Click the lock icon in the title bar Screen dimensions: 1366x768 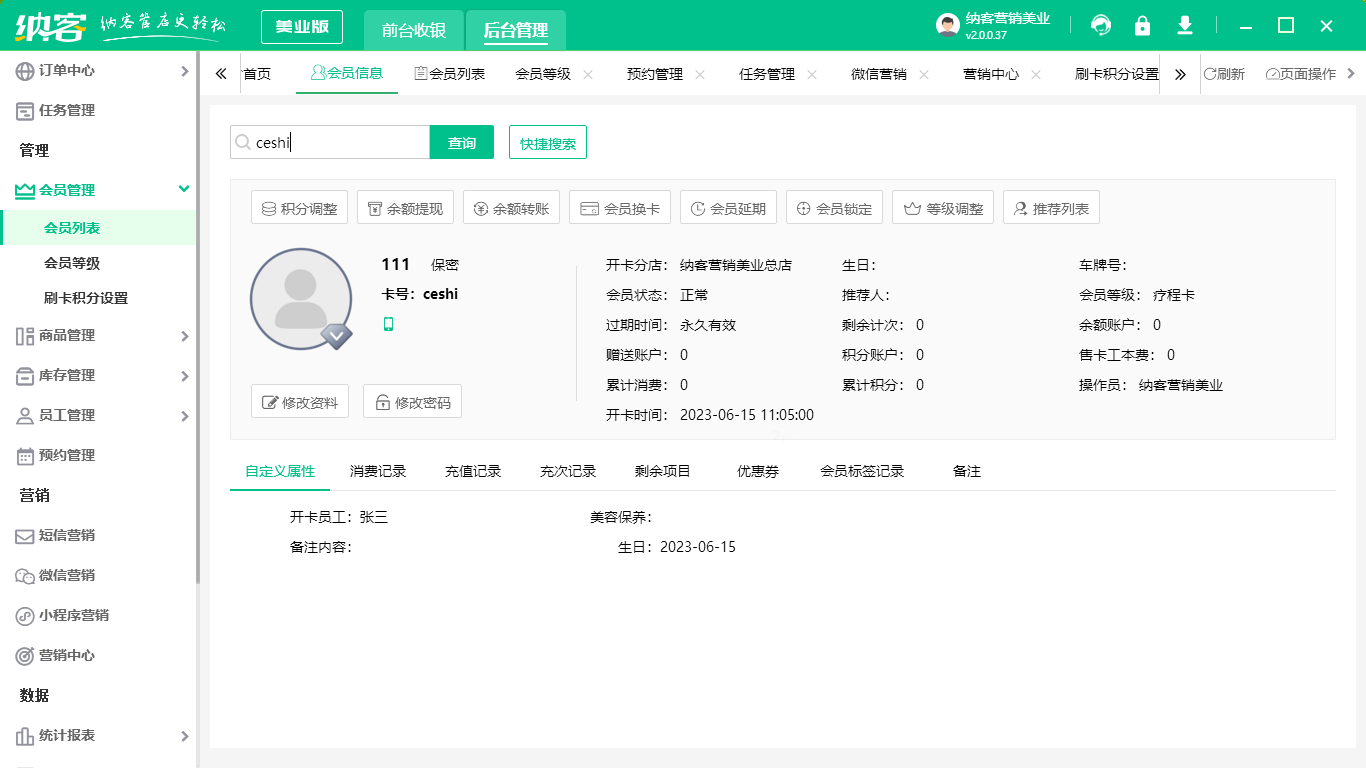point(1142,25)
